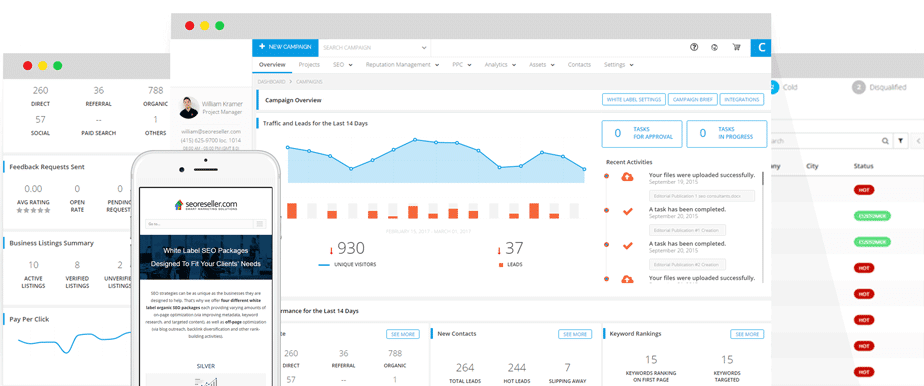Click the plus icon on New Campaign
Viewport: 924px width, 386px height.
(262, 47)
